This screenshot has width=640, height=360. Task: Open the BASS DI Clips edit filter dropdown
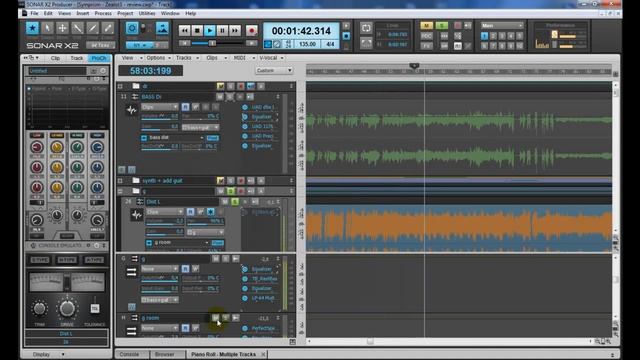coord(160,107)
